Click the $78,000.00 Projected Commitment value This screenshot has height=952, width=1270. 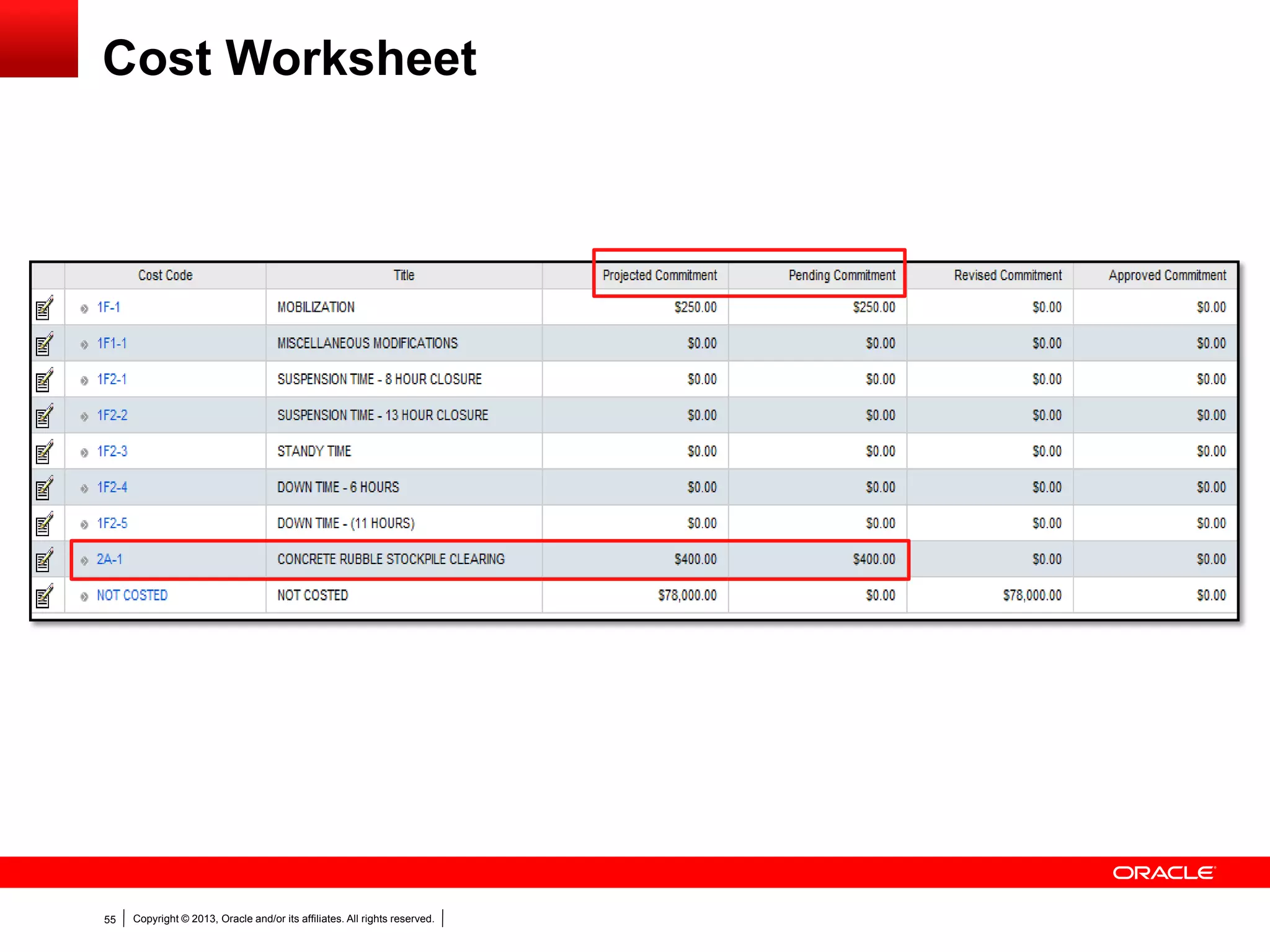coord(688,595)
